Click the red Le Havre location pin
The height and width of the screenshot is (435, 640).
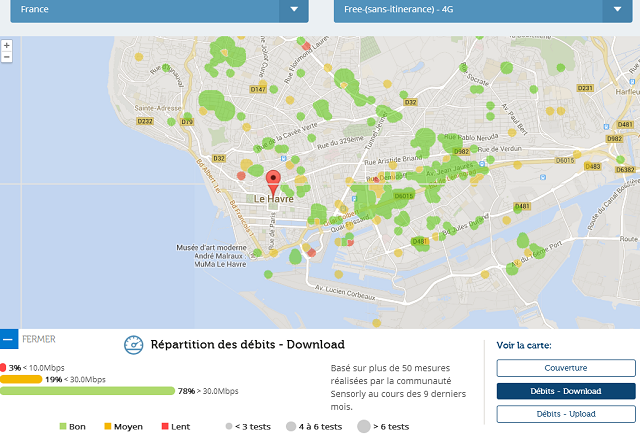click(x=273, y=182)
